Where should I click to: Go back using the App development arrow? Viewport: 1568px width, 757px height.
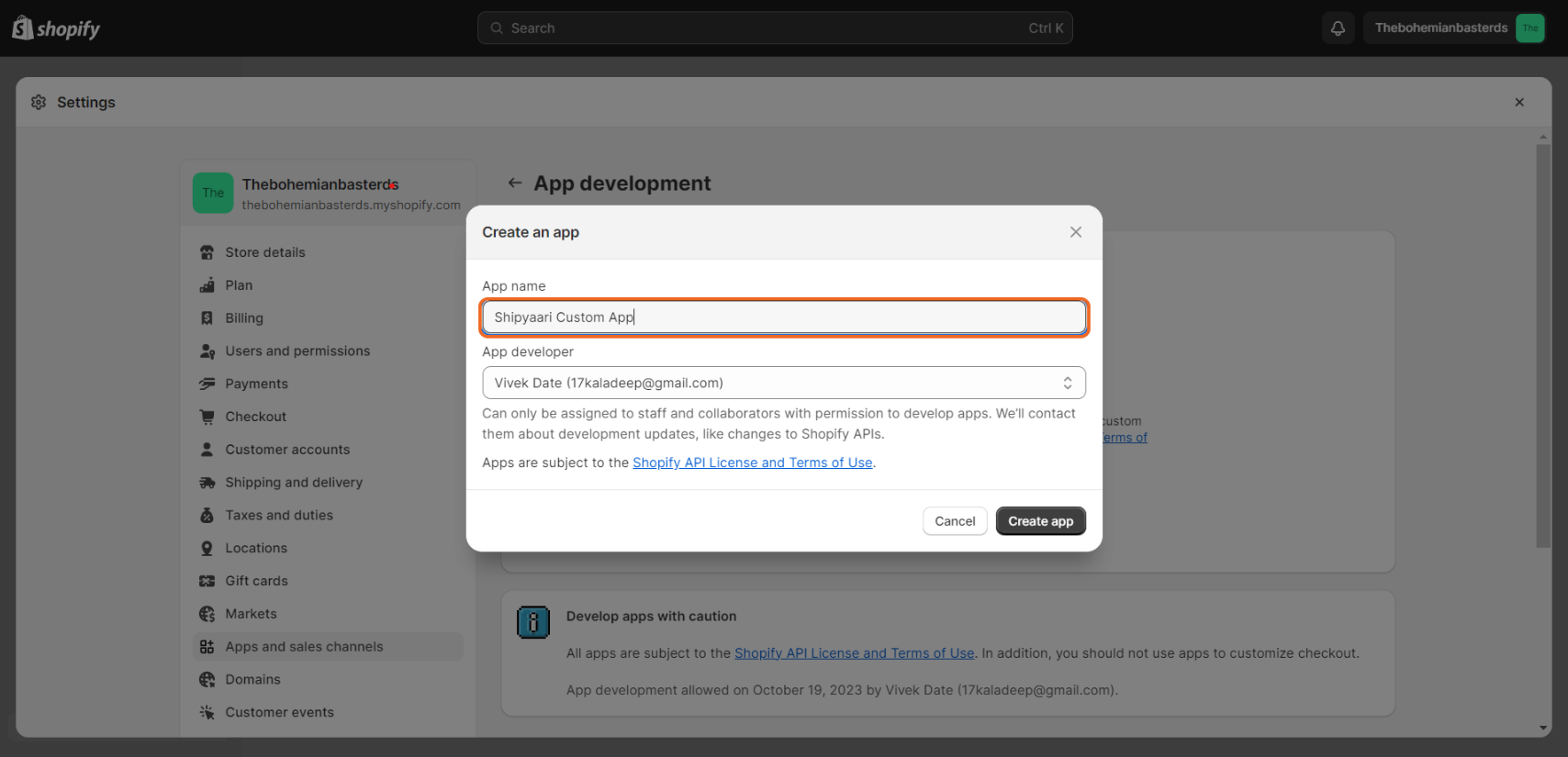coord(515,184)
